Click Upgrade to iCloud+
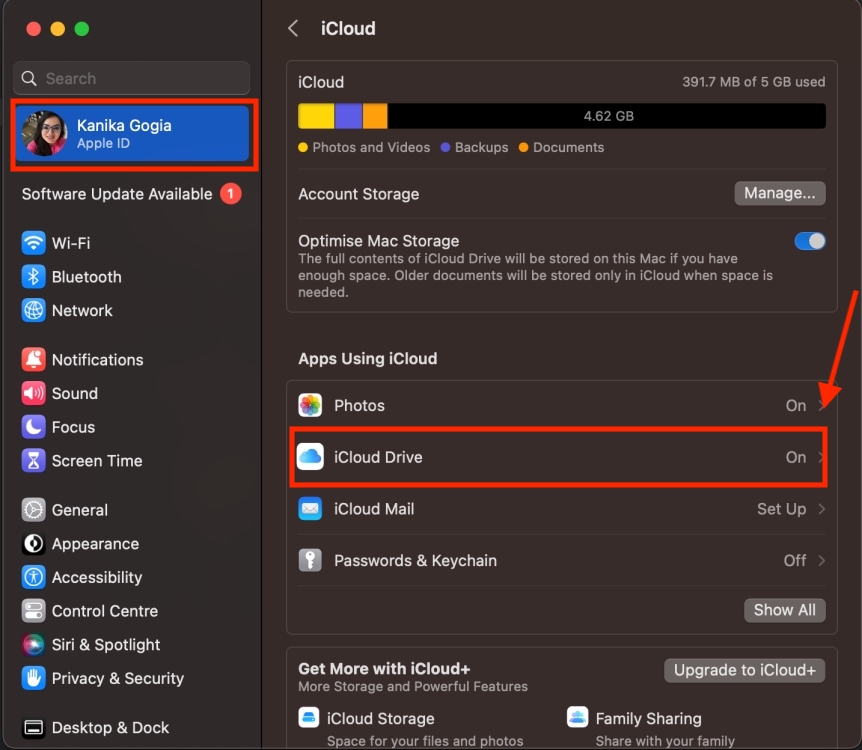Screen dimensions: 862x750 pyautogui.click(x=744, y=670)
